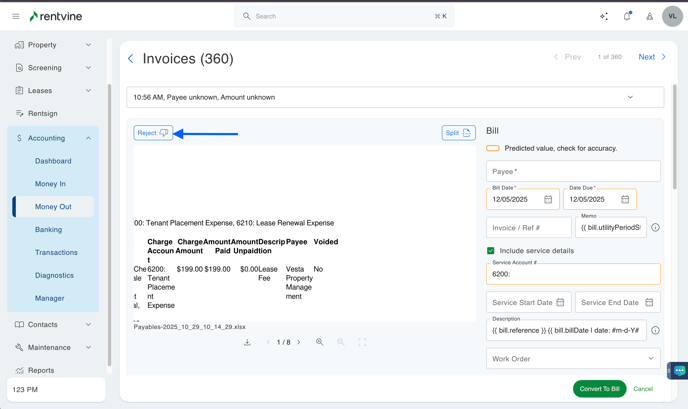
Task: Zoom in on the document preview
Action: pyautogui.click(x=320, y=342)
